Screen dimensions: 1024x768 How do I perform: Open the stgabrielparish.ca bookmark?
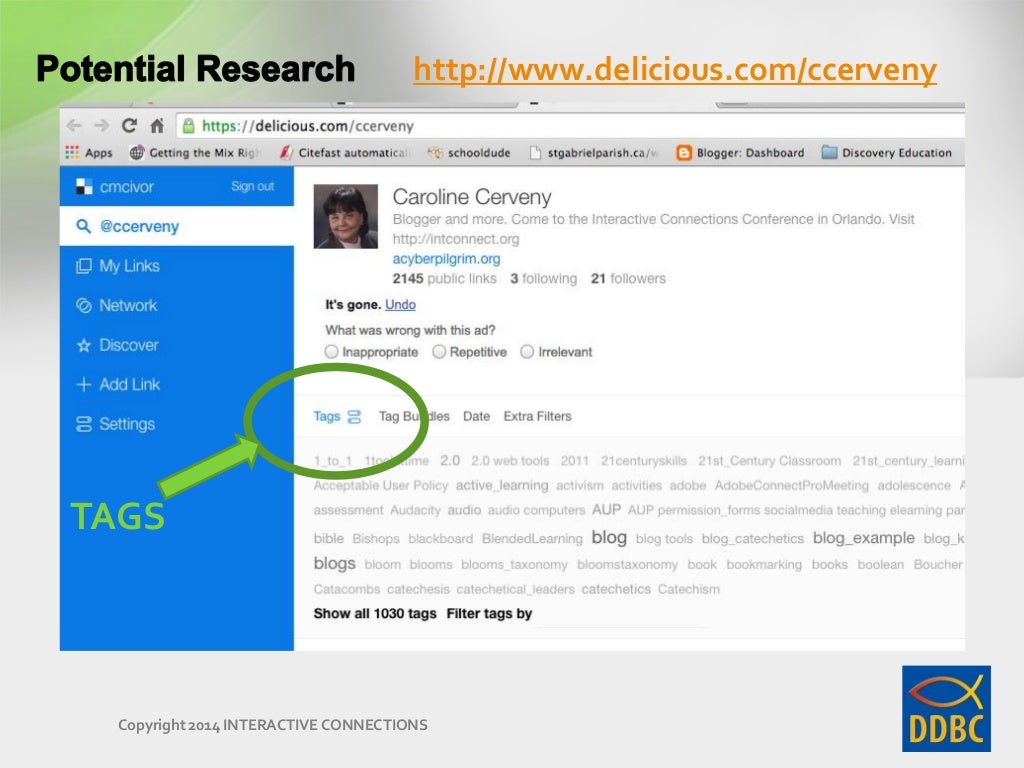594,153
